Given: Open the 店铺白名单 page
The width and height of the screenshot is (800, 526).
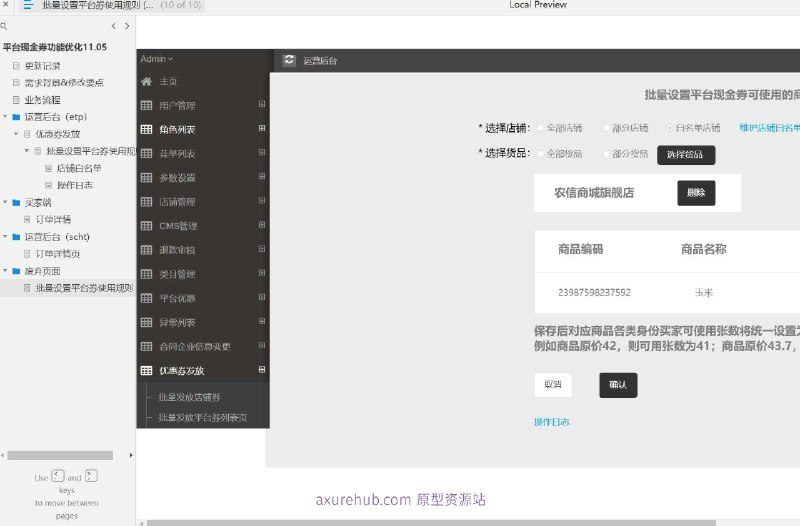Looking at the screenshot, I should pyautogui.click(x=79, y=168).
